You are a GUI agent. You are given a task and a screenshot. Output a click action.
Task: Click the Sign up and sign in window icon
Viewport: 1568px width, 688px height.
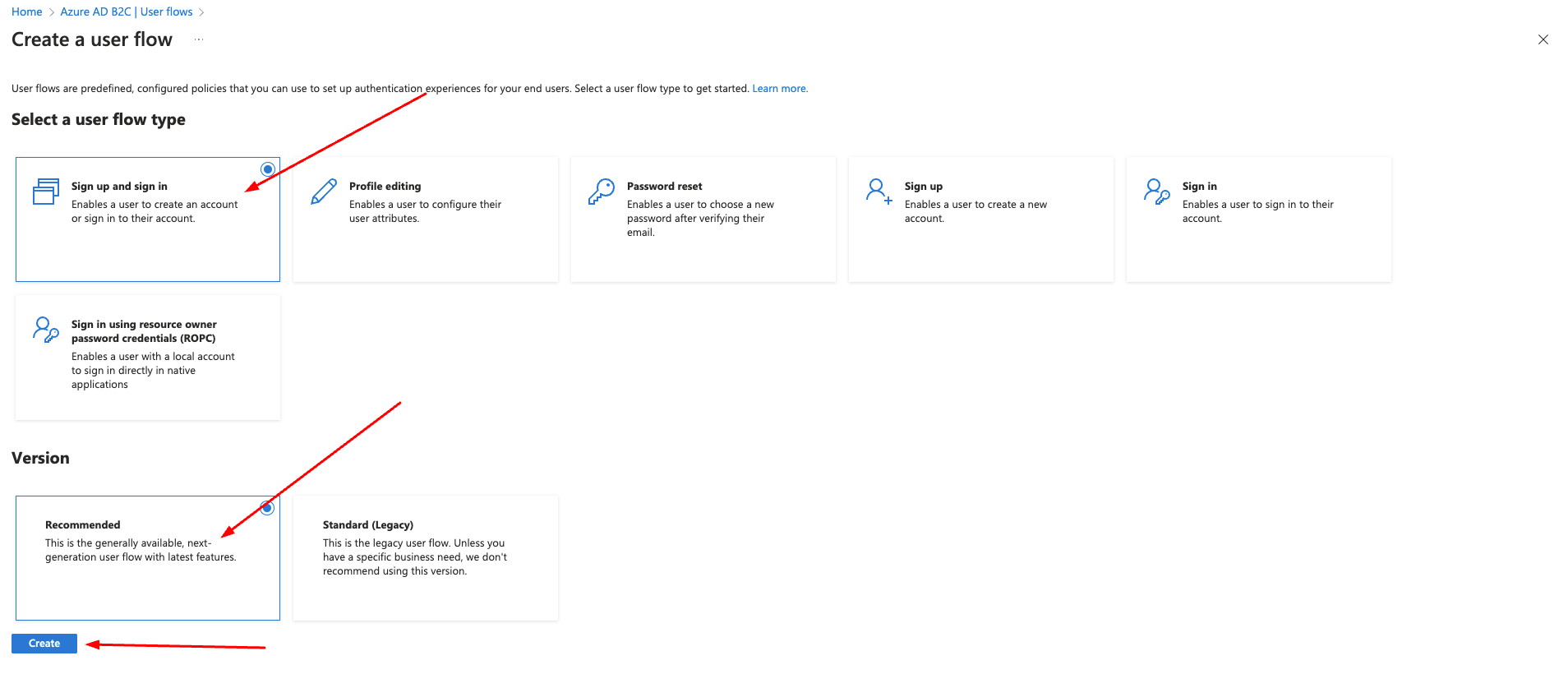click(x=46, y=192)
